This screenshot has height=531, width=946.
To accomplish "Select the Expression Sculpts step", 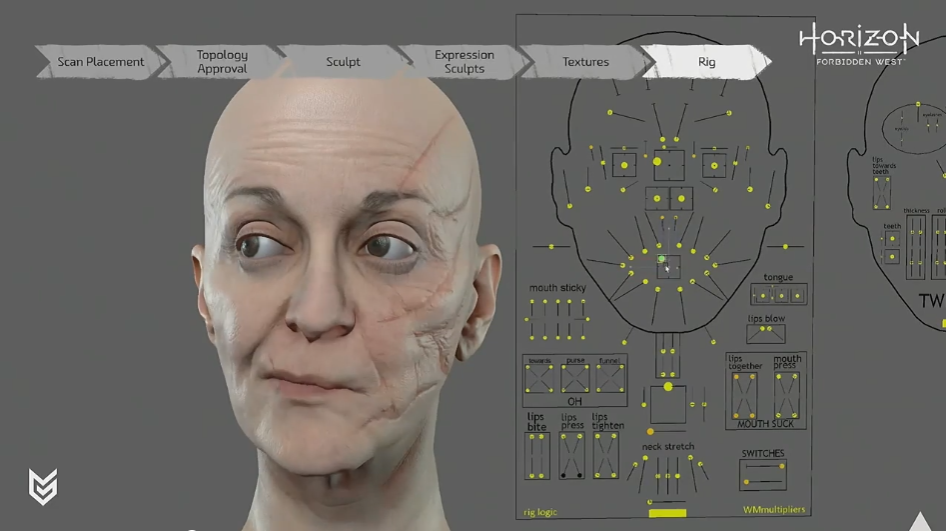I will (x=464, y=62).
